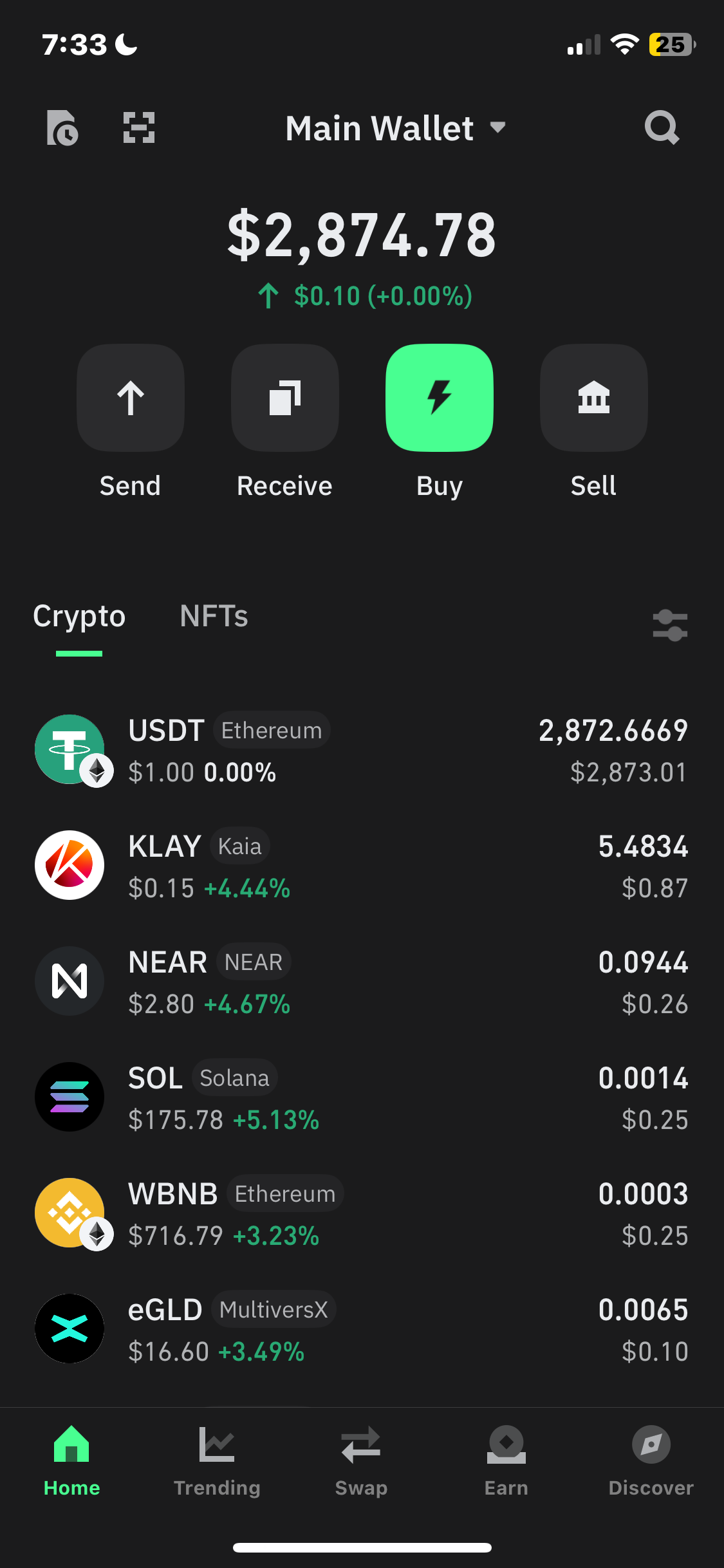Open the search magnifier icon

(662, 127)
